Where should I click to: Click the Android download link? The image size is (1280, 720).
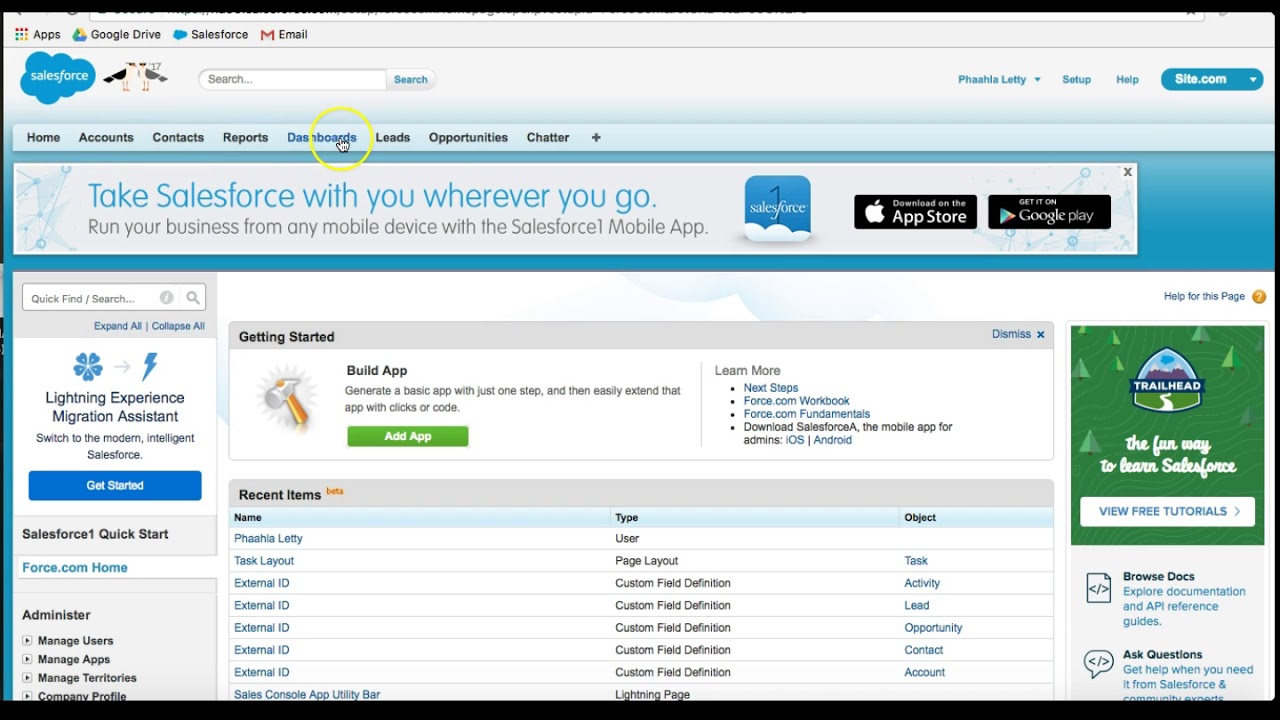point(833,440)
